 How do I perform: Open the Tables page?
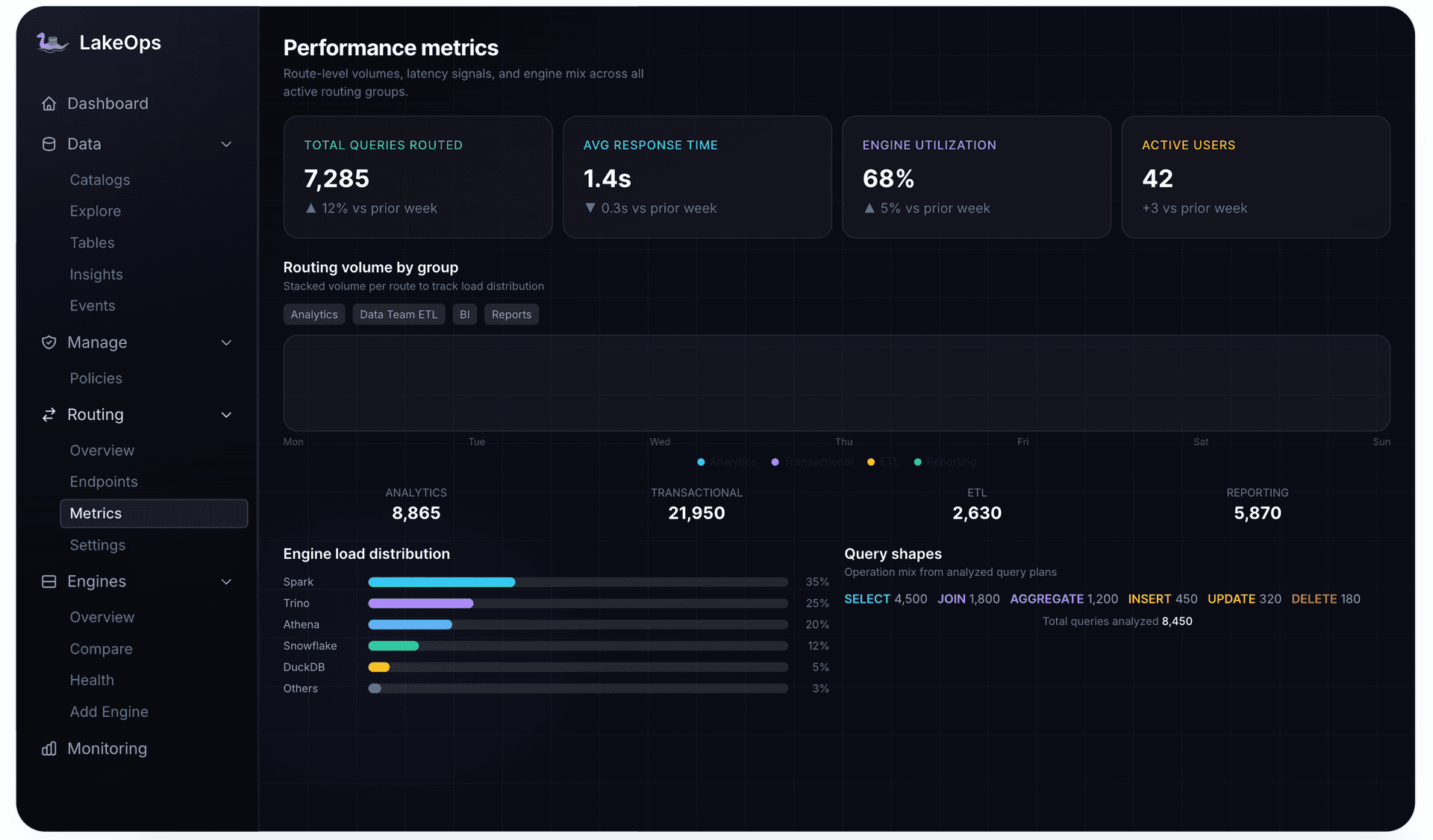click(x=93, y=242)
